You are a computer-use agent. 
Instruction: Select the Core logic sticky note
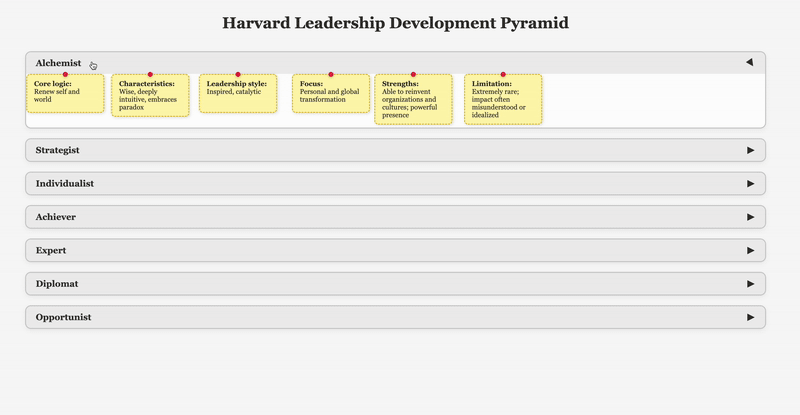click(65, 94)
